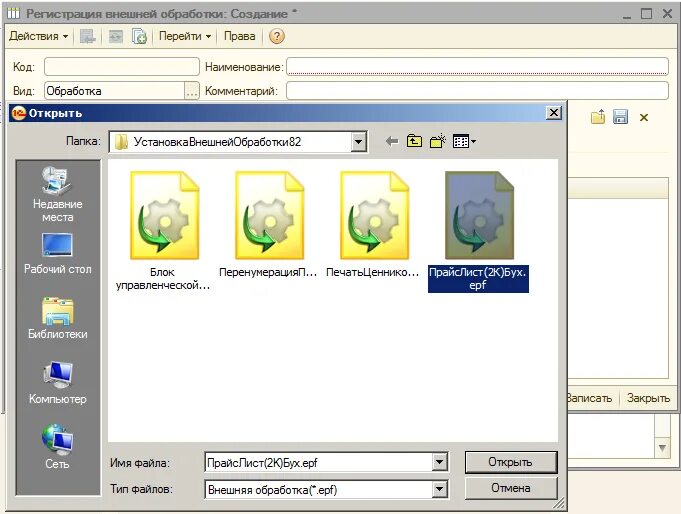
Task: Close the Открыть dialog with X
Action: (x=553, y=113)
